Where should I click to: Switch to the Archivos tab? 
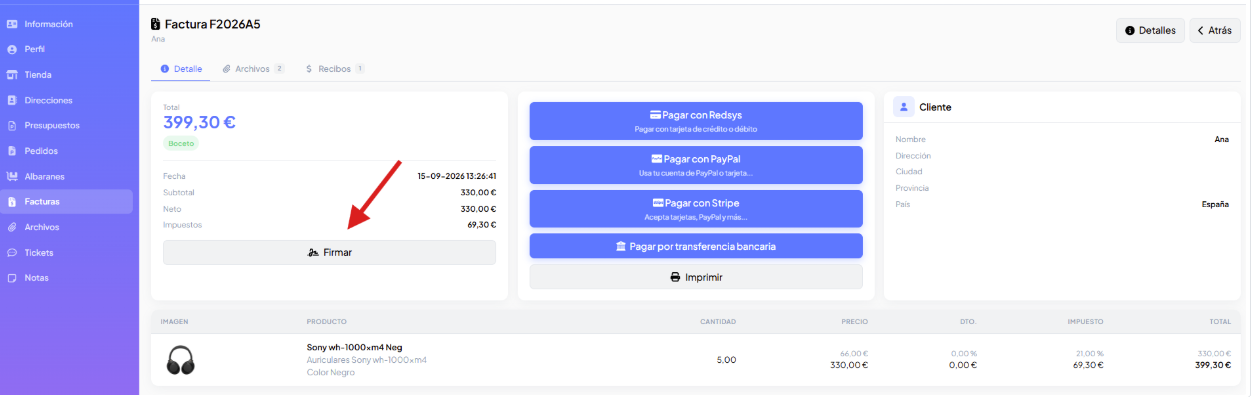point(254,69)
